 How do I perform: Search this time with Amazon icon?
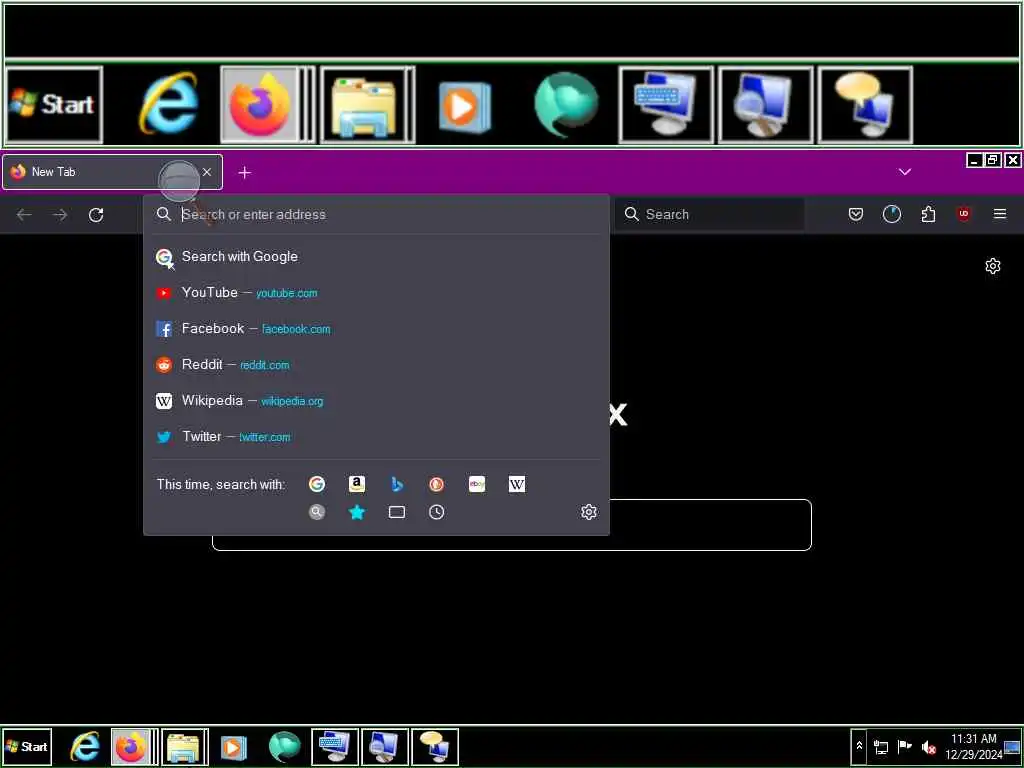[x=357, y=484]
